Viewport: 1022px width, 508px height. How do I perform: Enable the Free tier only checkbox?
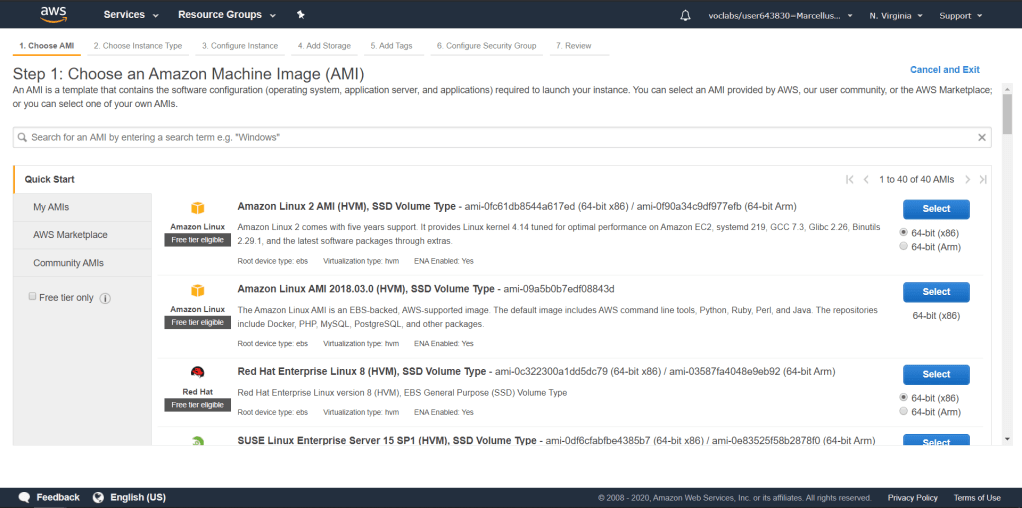(x=32, y=297)
